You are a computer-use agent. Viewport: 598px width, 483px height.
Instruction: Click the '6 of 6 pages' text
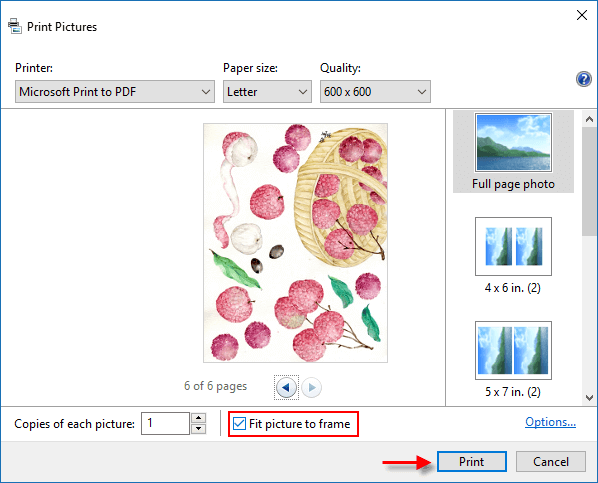tap(215, 386)
